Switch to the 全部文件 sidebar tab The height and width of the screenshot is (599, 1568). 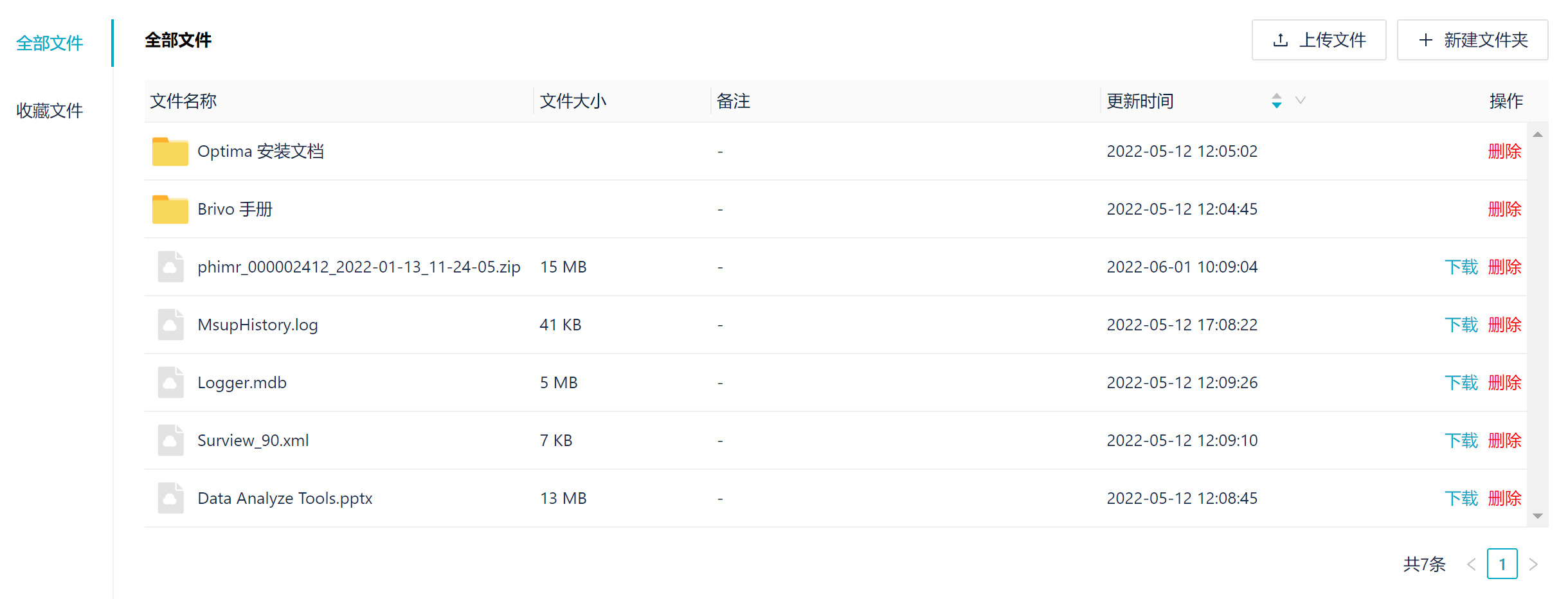coord(50,43)
